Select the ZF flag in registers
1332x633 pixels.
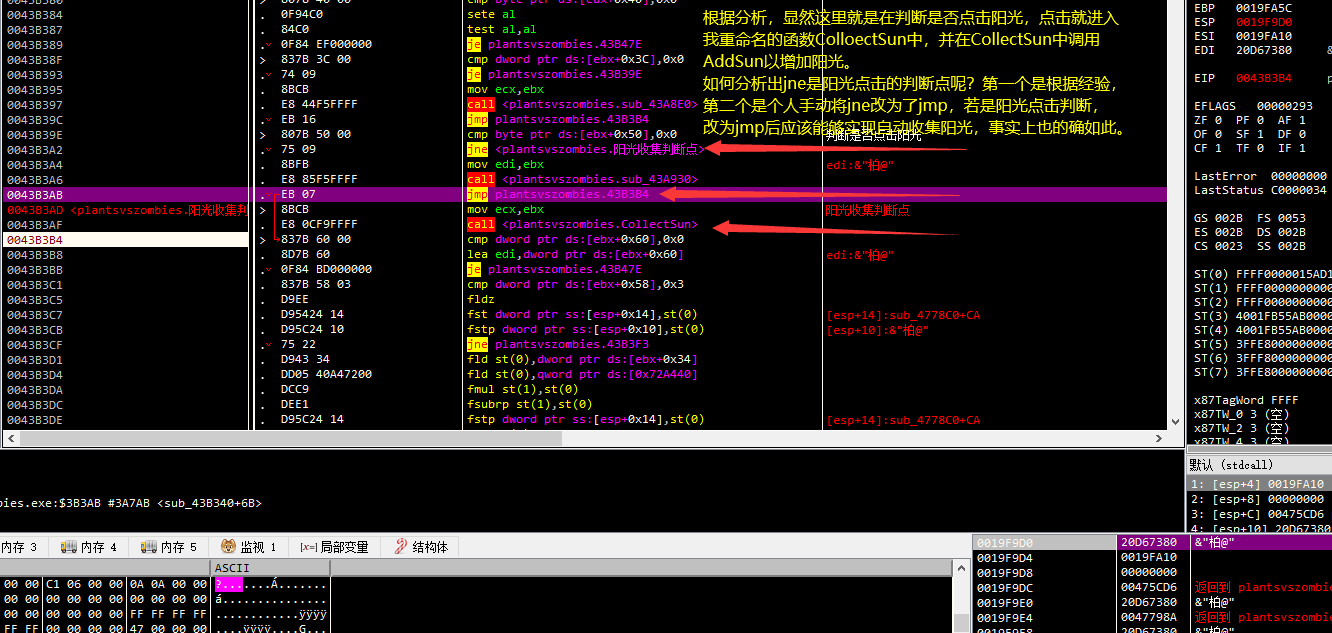[1208, 119]
